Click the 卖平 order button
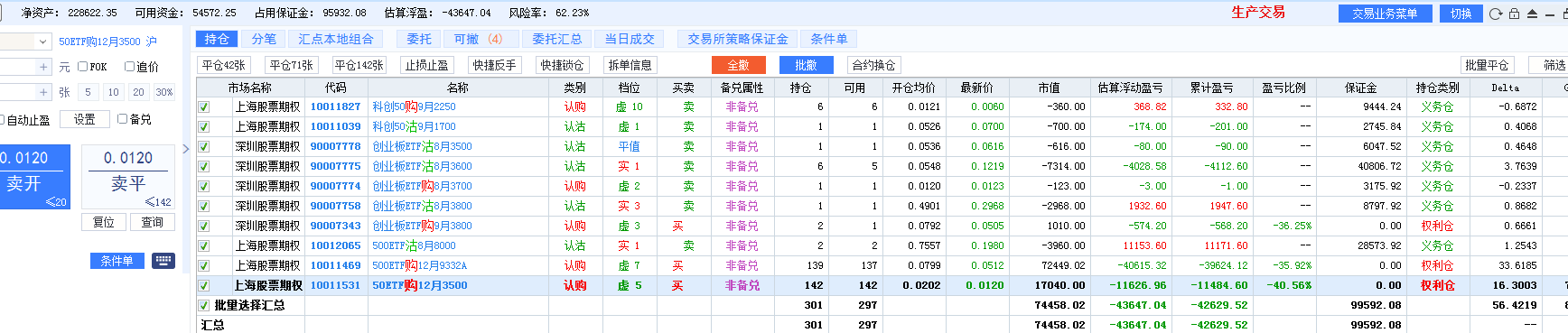 click(128, 176)
